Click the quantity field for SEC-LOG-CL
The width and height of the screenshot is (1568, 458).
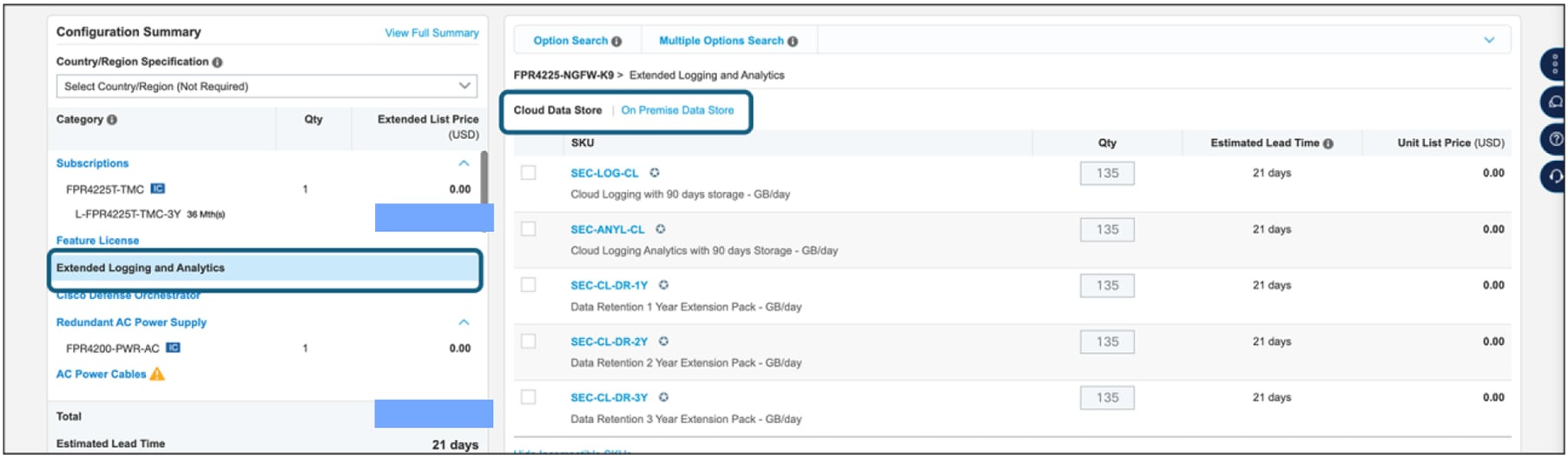(1107, 173)
